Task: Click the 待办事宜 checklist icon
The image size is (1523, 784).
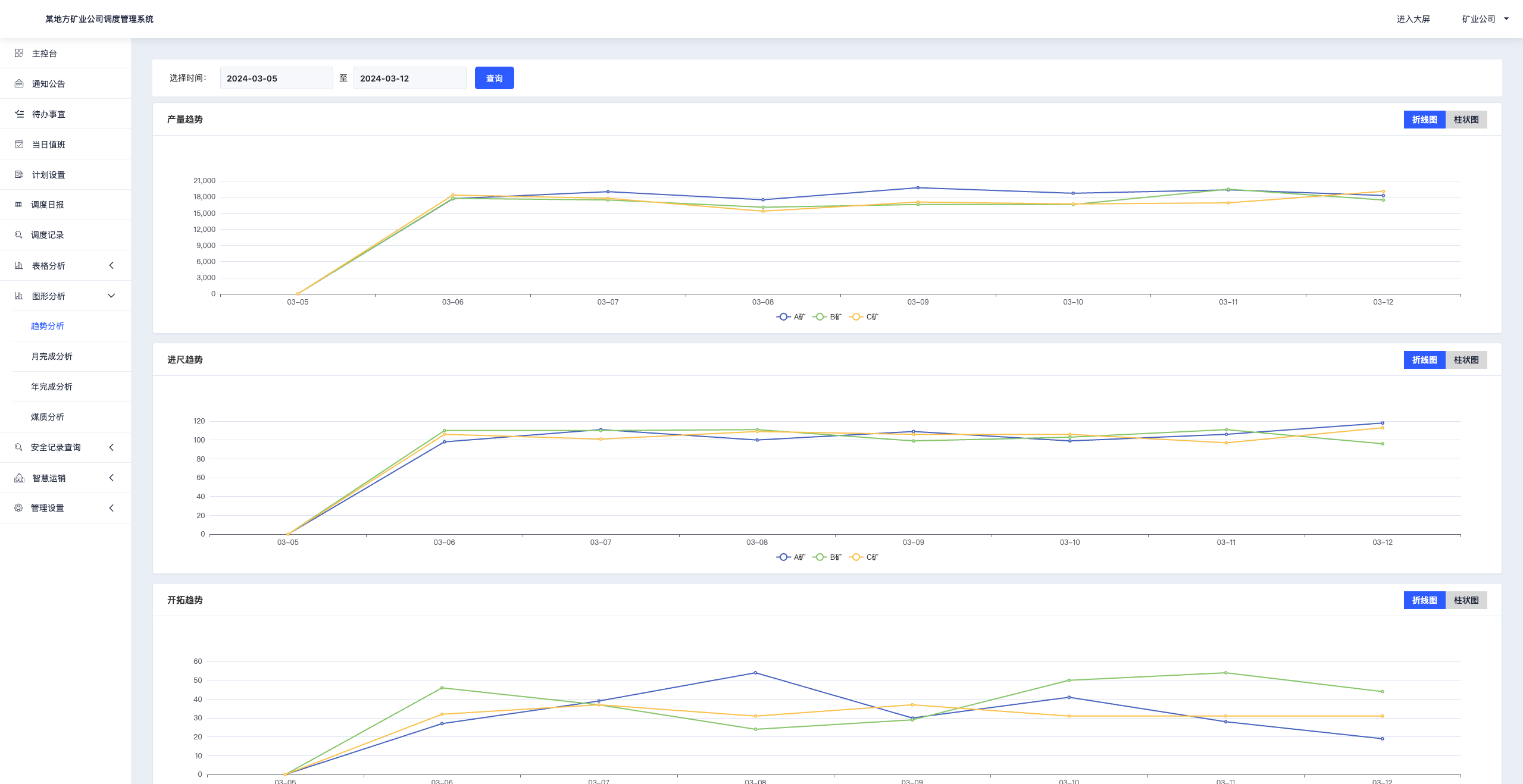Action: [19, 114]
